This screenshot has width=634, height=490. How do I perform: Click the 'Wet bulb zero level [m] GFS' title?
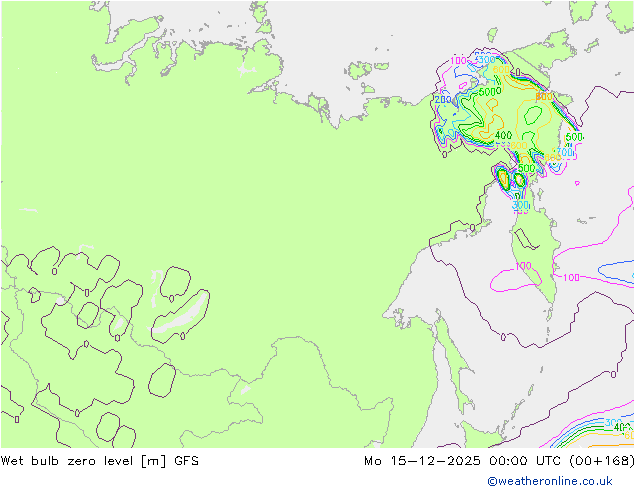point(100,461)
